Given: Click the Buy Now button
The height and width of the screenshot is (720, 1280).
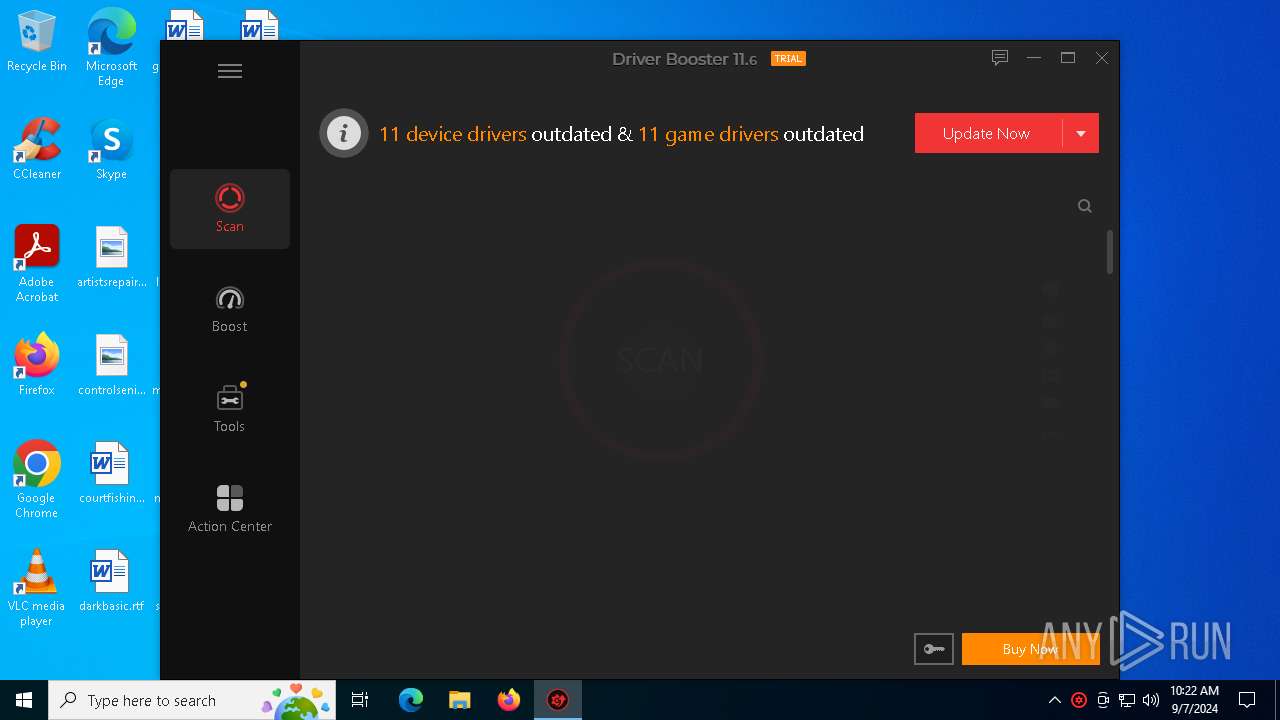Looking at the screenshot, I should (1030, 649).
